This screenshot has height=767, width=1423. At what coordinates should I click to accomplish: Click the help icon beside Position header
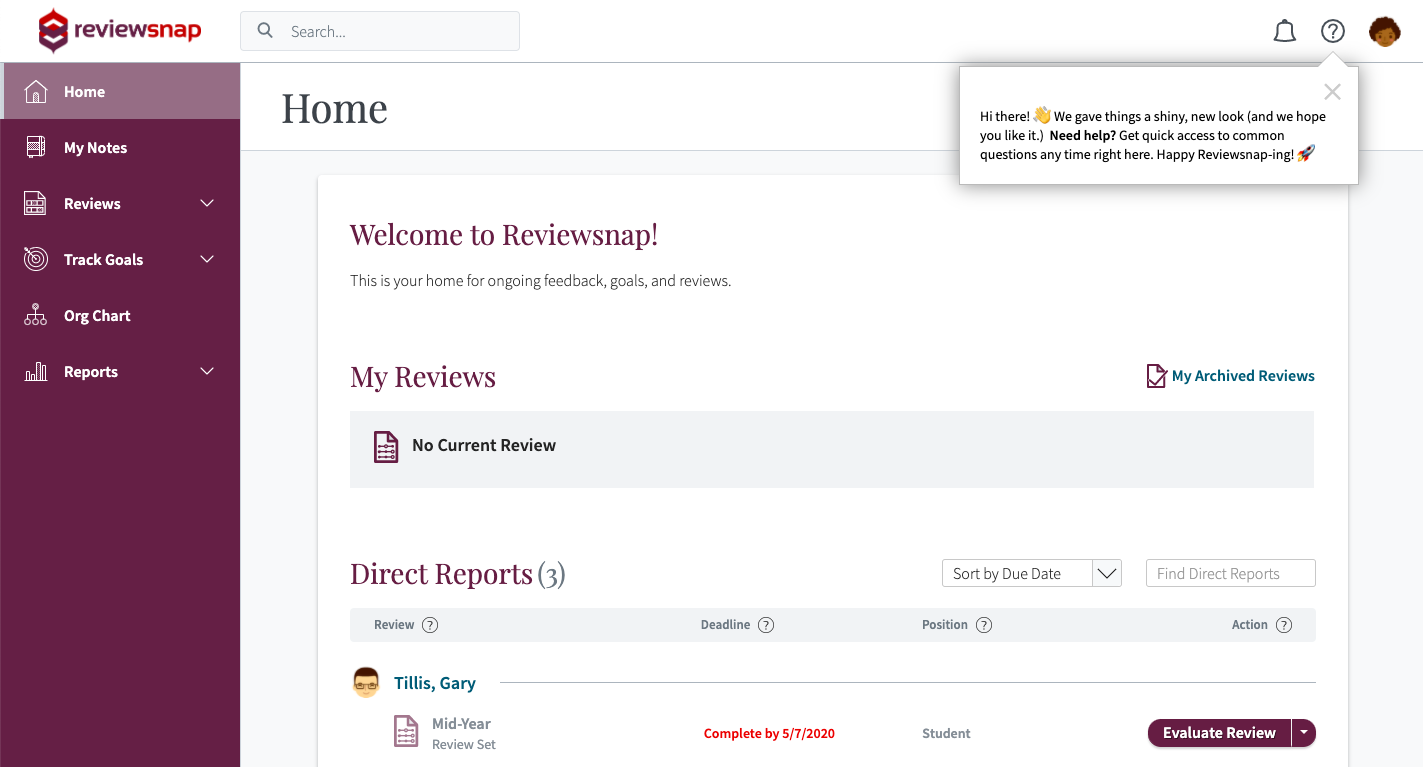click(984, 624)
